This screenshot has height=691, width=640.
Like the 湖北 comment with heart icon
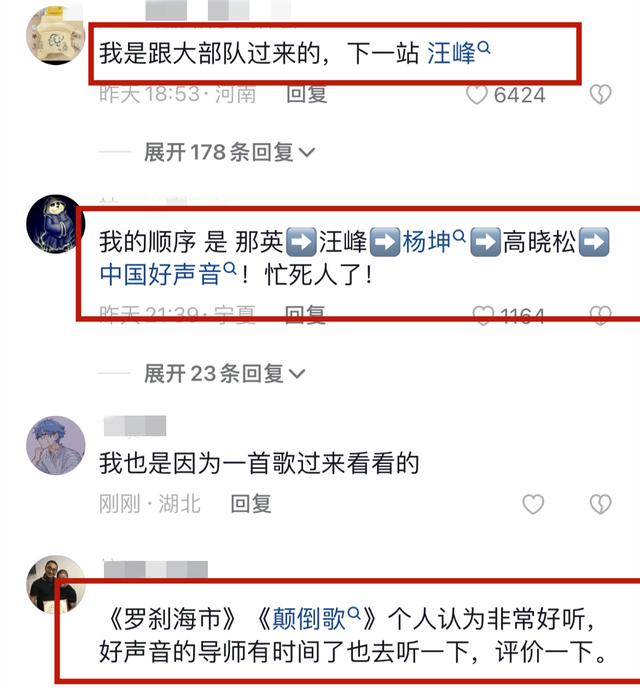click(x=533, y=504)
